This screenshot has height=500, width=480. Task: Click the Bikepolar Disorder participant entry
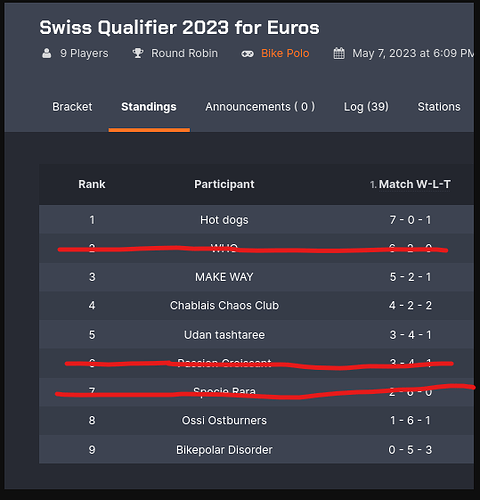coord(224,450)
